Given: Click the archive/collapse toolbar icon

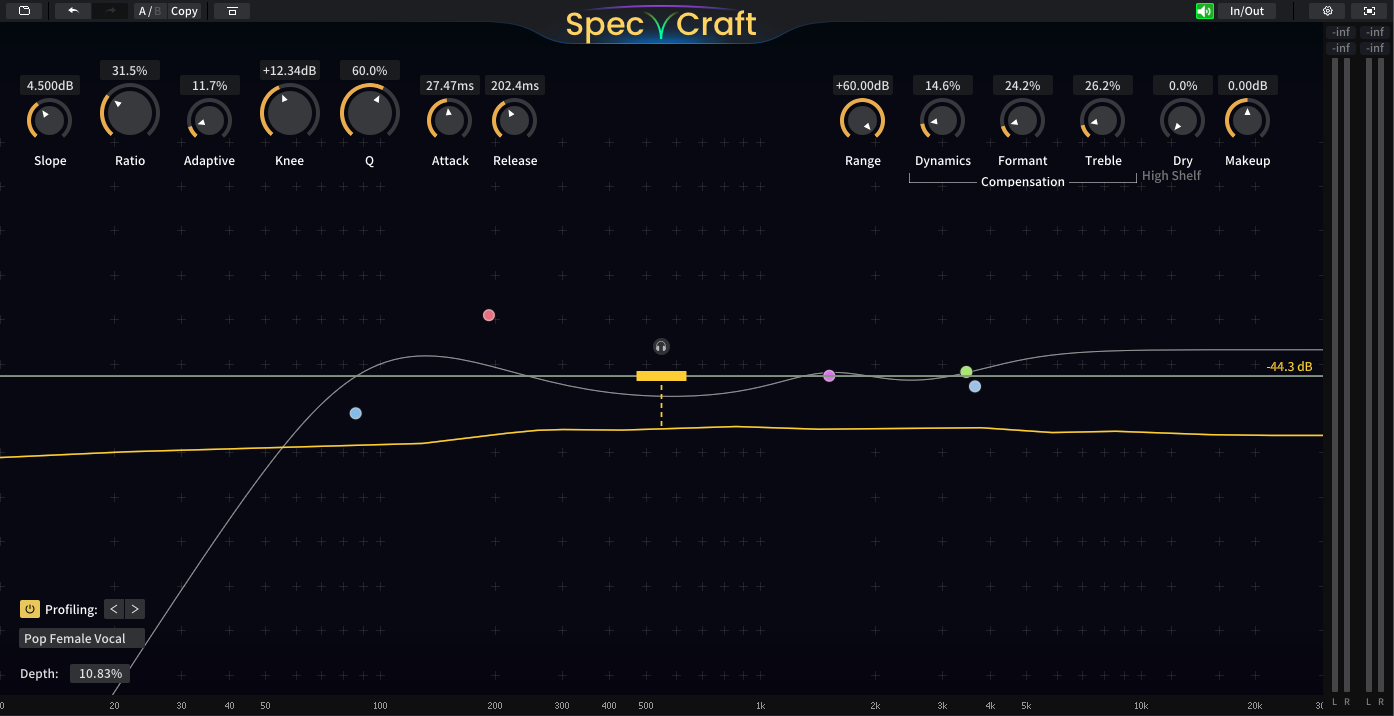Looking at the screenshot, I should (x=232, y=11).
